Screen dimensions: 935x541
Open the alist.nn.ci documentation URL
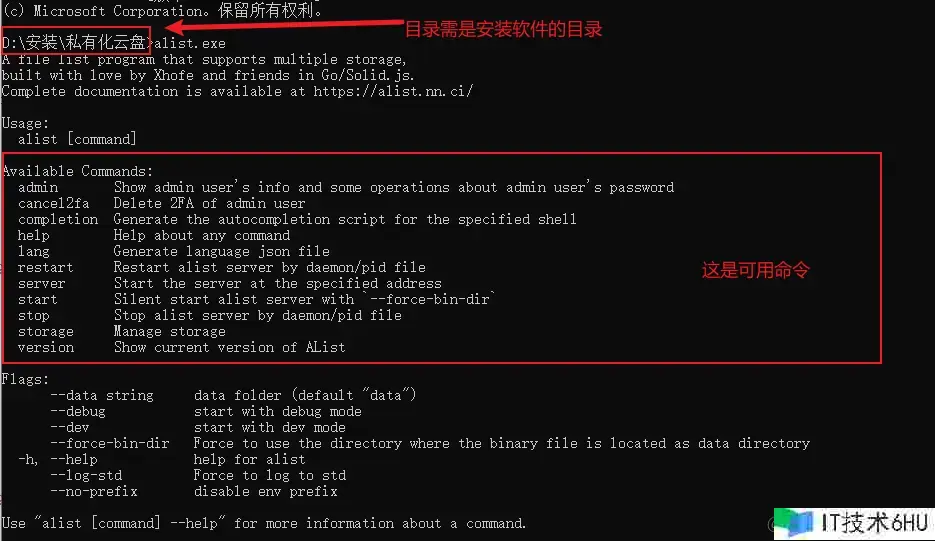[393, 91]
